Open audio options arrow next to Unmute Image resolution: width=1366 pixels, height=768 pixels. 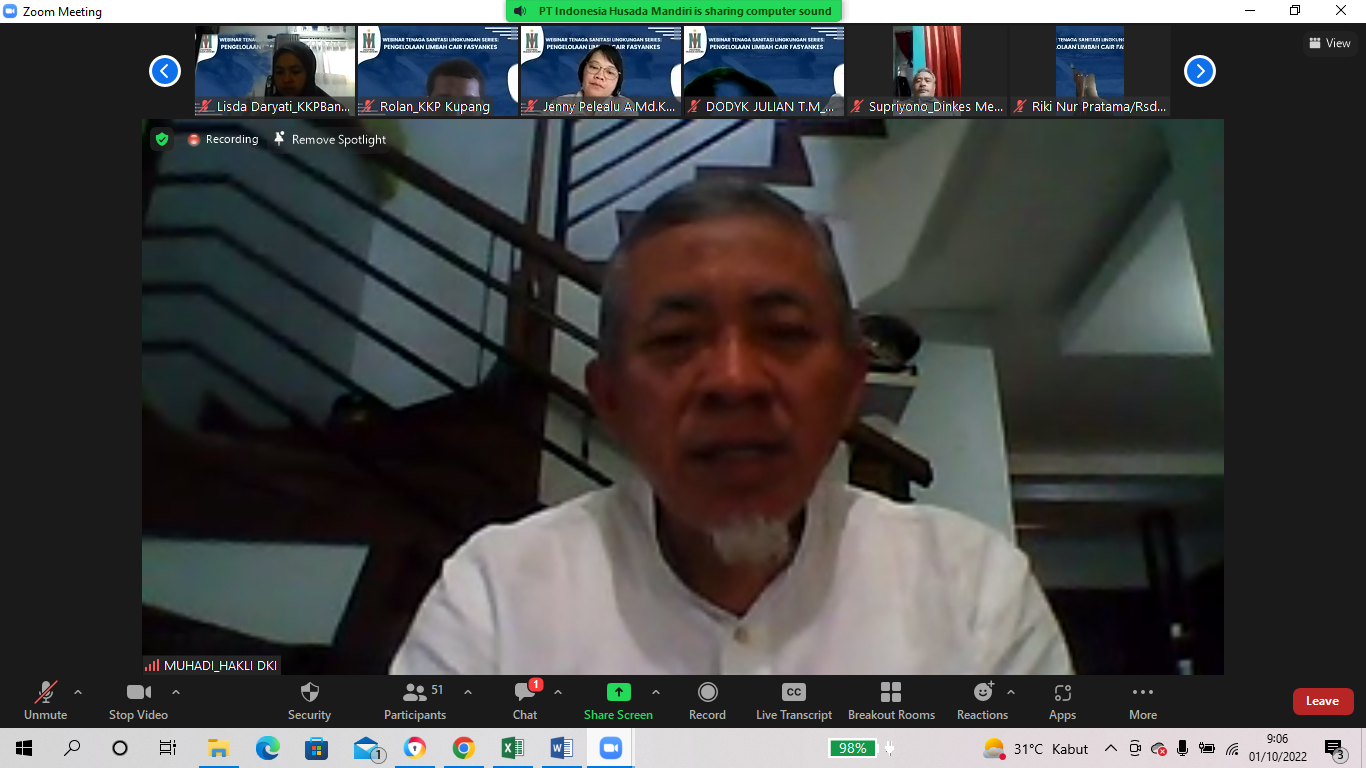point(78,692)
